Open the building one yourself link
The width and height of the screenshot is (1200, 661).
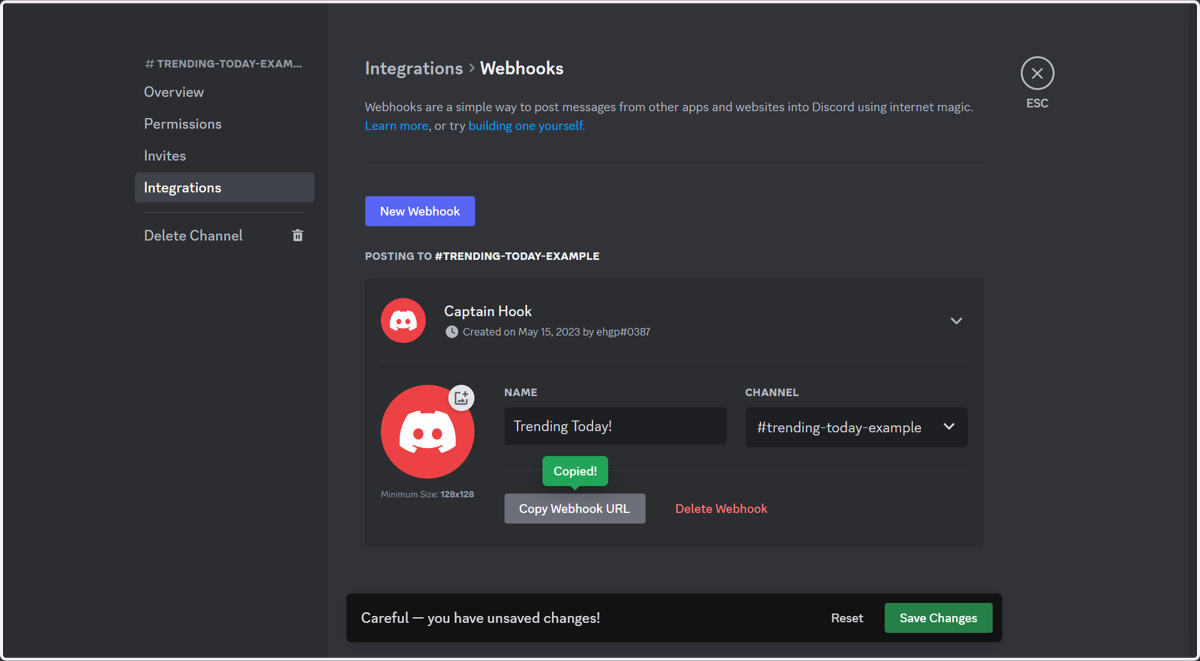coord(526,126)
